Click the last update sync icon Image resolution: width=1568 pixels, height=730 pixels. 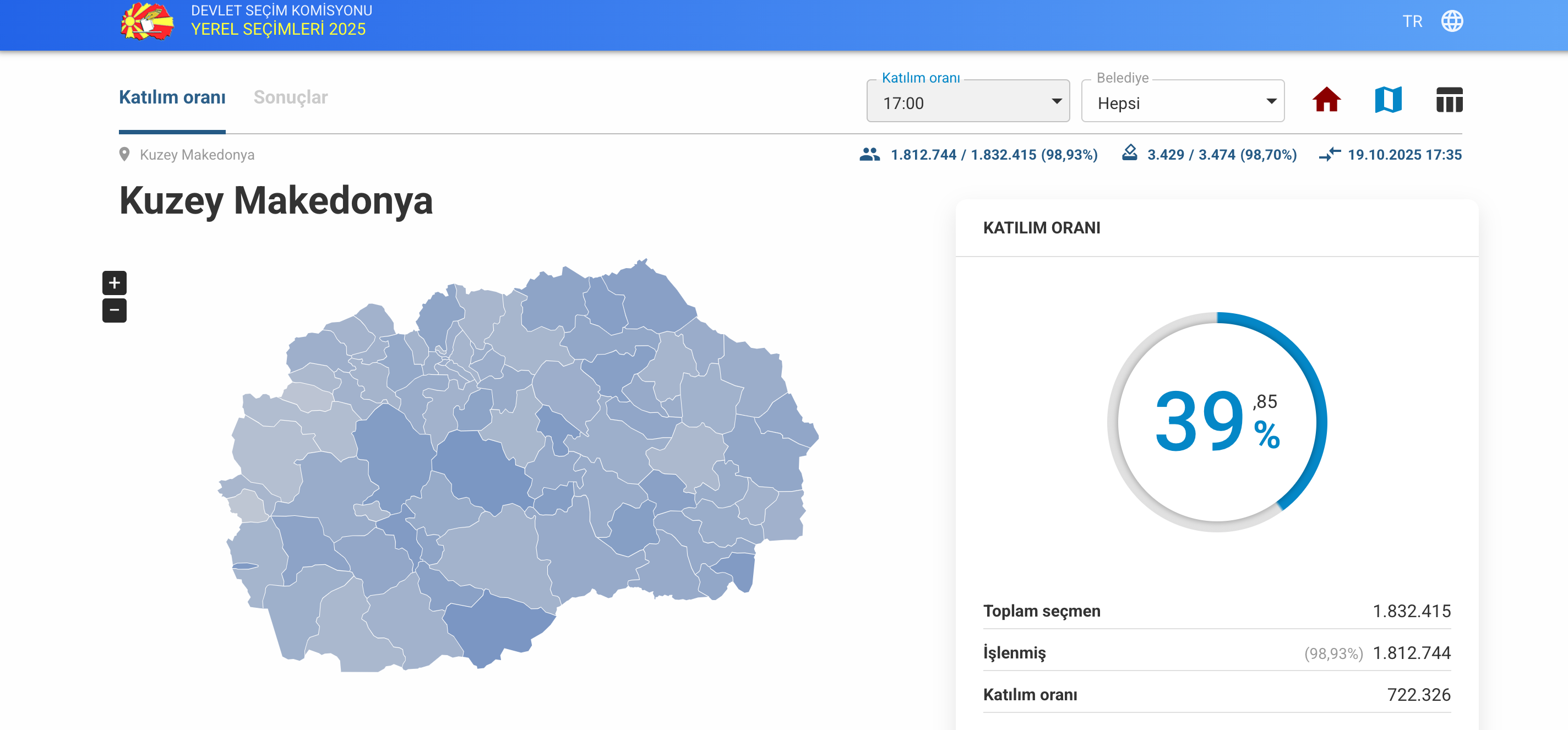click(1330, 155)
